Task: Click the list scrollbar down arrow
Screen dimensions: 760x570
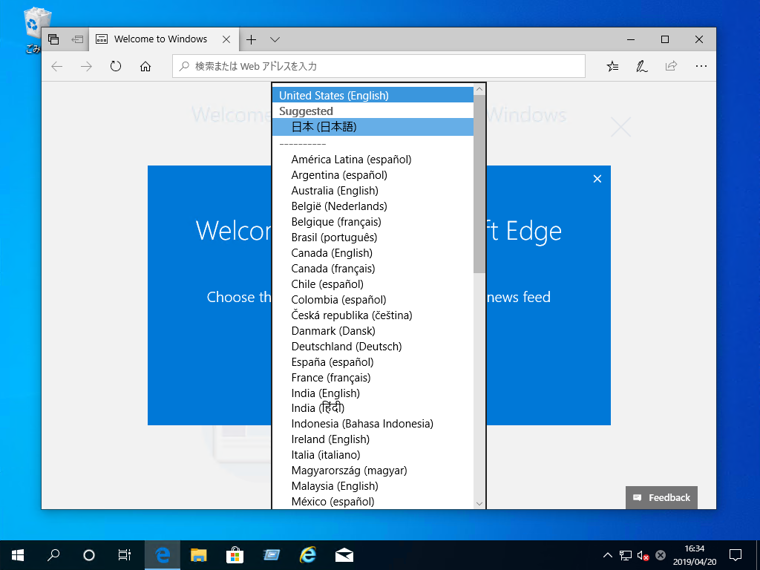Action: [x=479, y=503]
